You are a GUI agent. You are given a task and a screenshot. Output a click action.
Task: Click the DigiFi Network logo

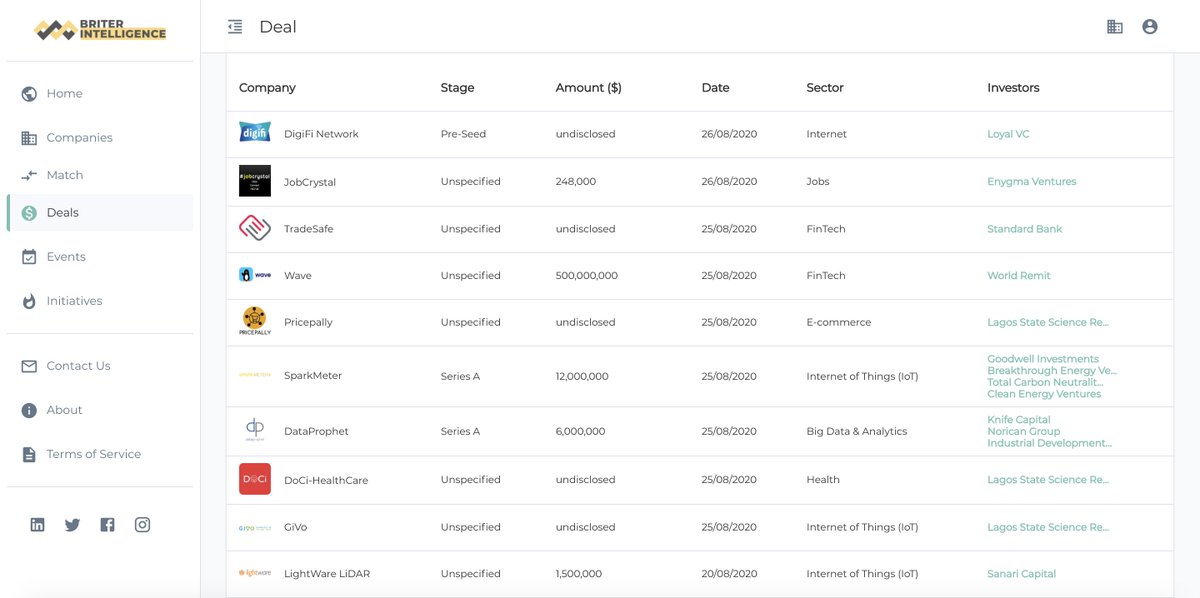(x=255, y=132)
